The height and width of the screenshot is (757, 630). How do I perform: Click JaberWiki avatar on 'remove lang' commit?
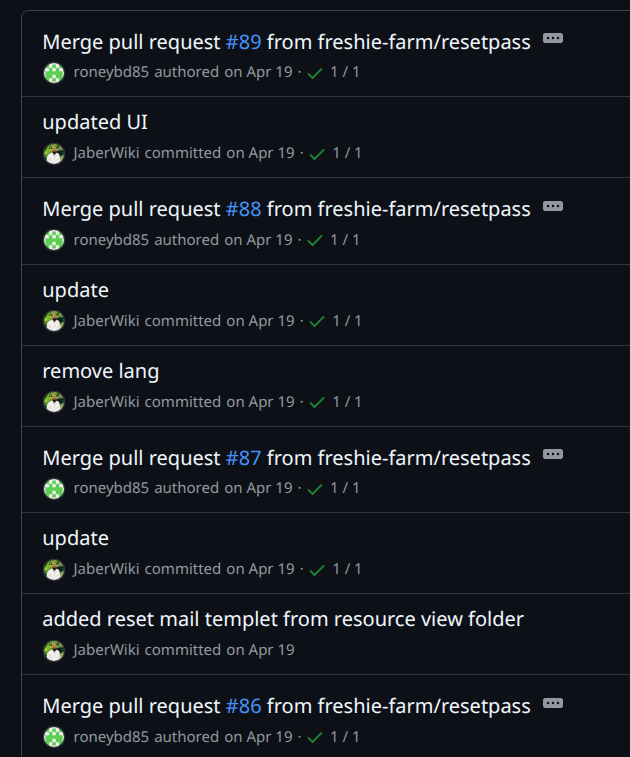pyautogui.click(x=54, y=402)
